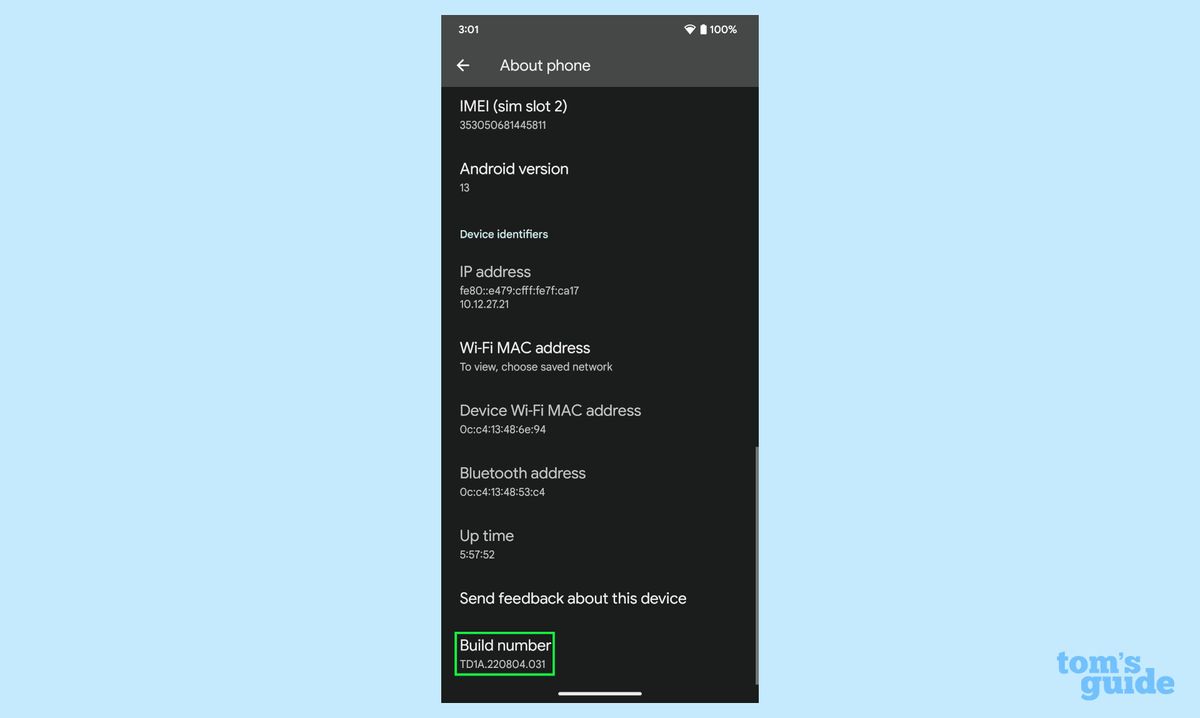Screen dimensions: 1200x718
Task: Tap the Bluetooth address entry
Action: [x=522, y=481]
